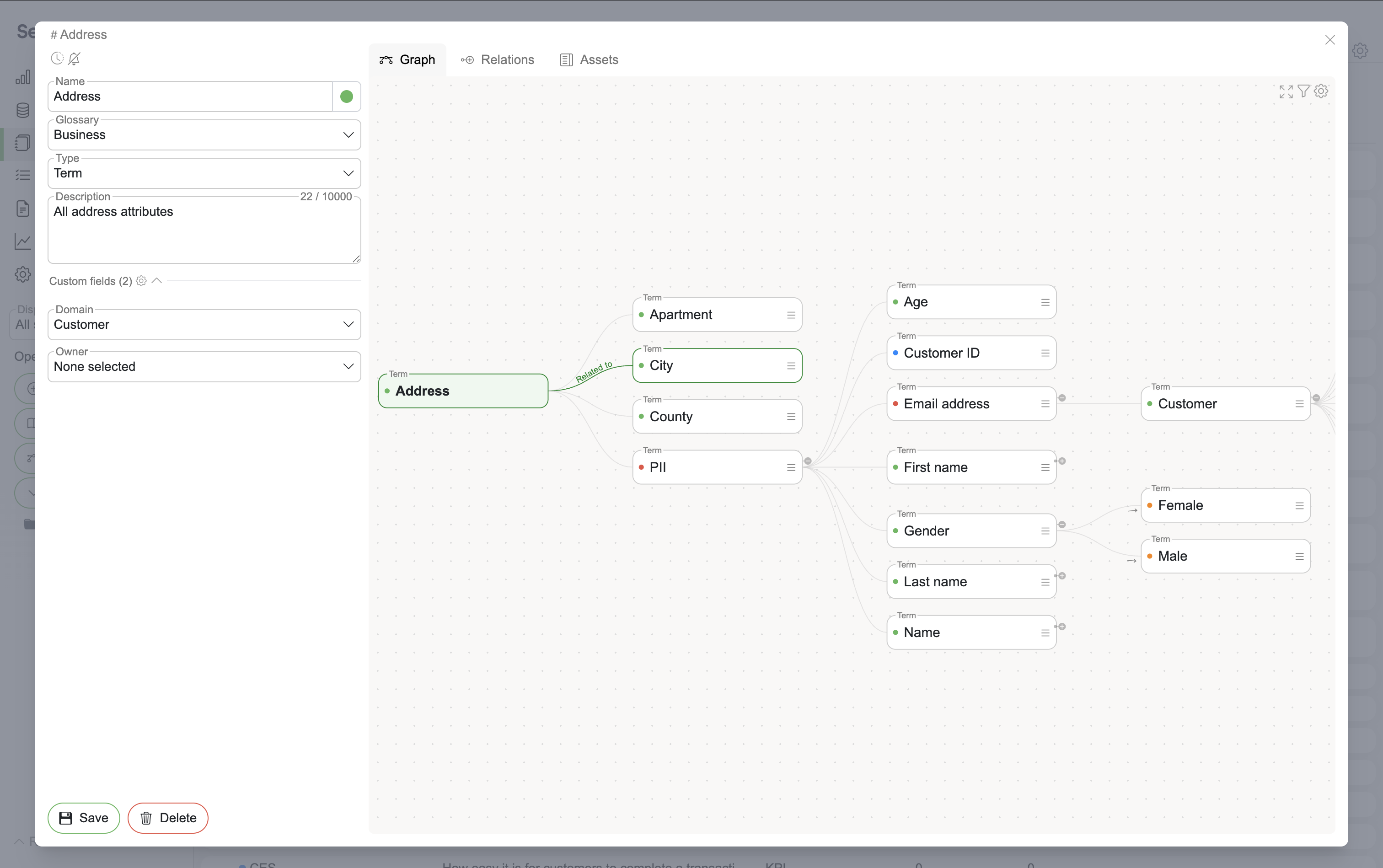
Task: Open graph settings gear icon
Action: (x=1321, y=91)
